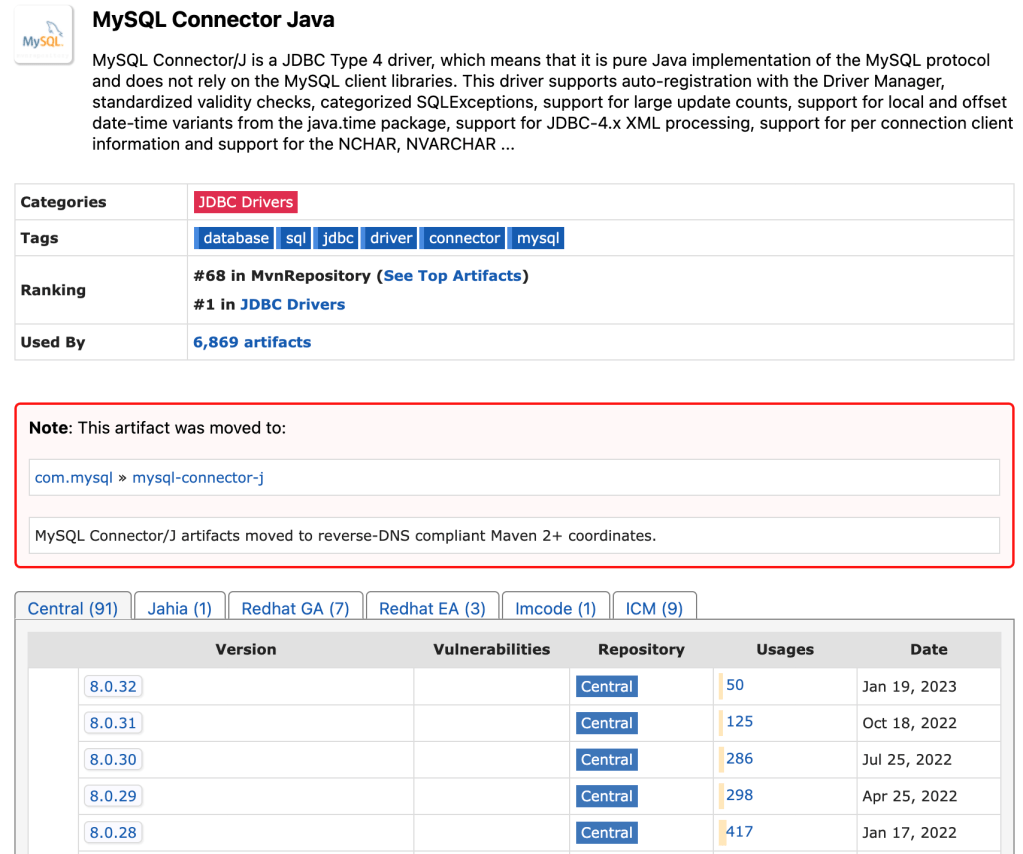View the 417 usages of 8.0.28
Image resolution: width=1023 pixels, height=854 pixels.
tap(739, 832)
